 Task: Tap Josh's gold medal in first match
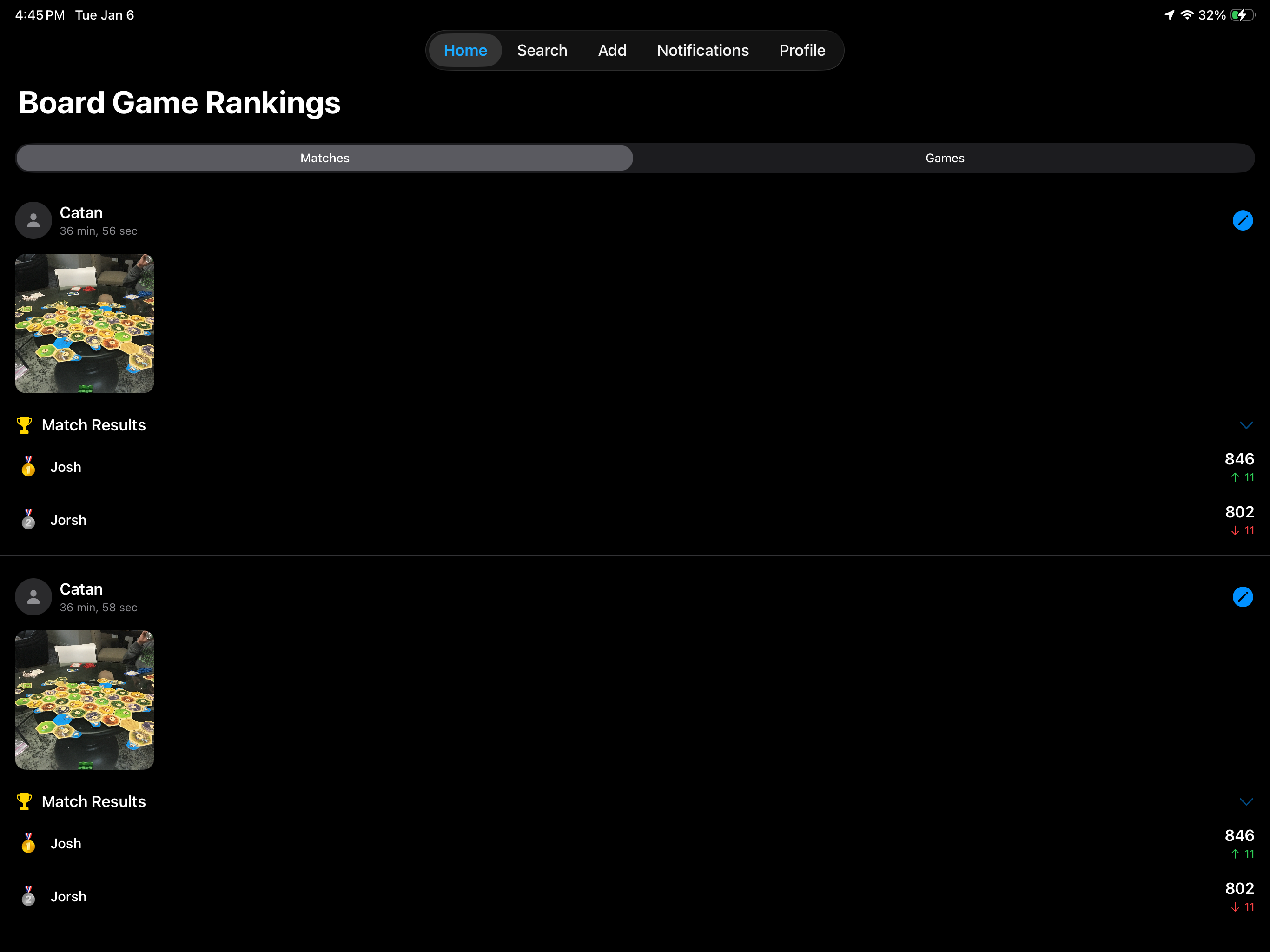28,467
